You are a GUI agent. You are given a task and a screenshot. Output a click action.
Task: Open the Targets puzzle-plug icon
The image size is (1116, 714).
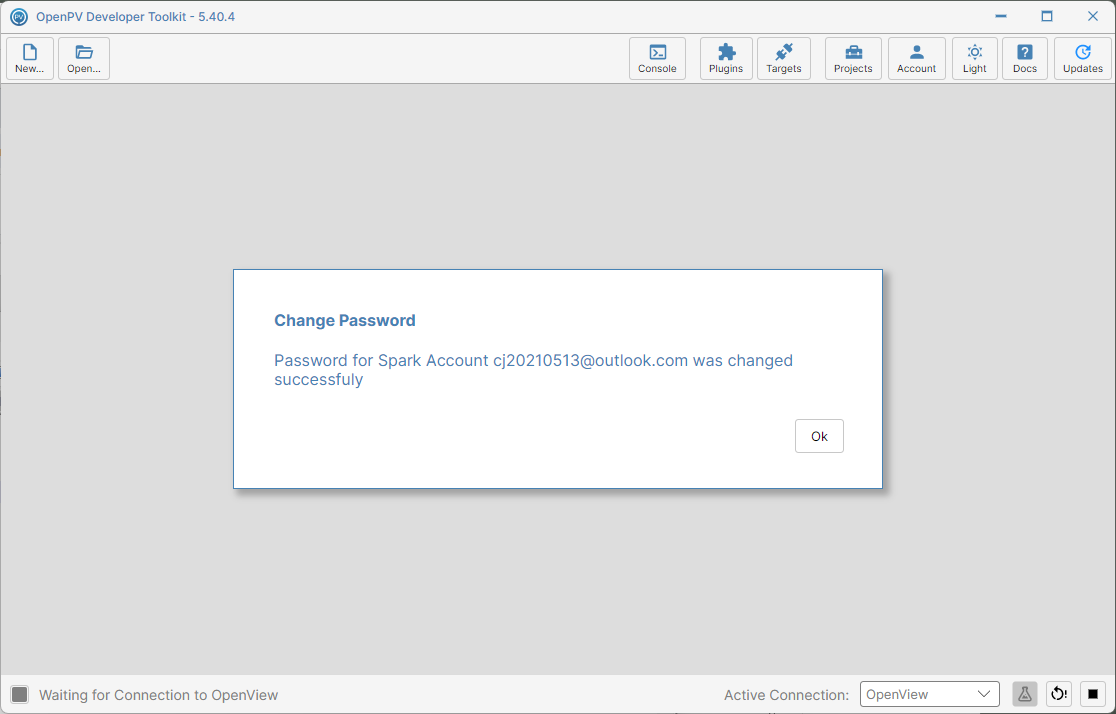coord(784,58)
